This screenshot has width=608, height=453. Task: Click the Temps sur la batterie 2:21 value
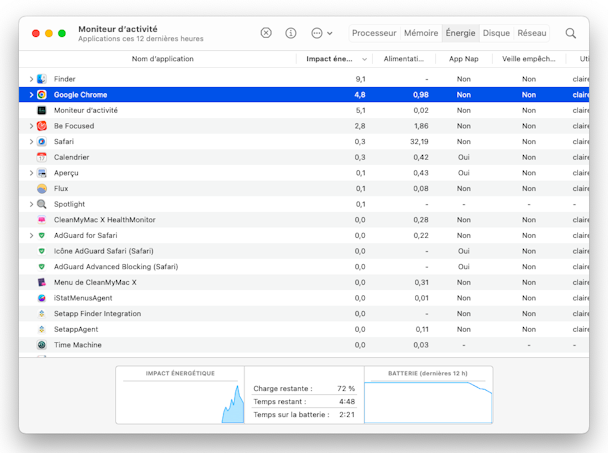point(347,415)
